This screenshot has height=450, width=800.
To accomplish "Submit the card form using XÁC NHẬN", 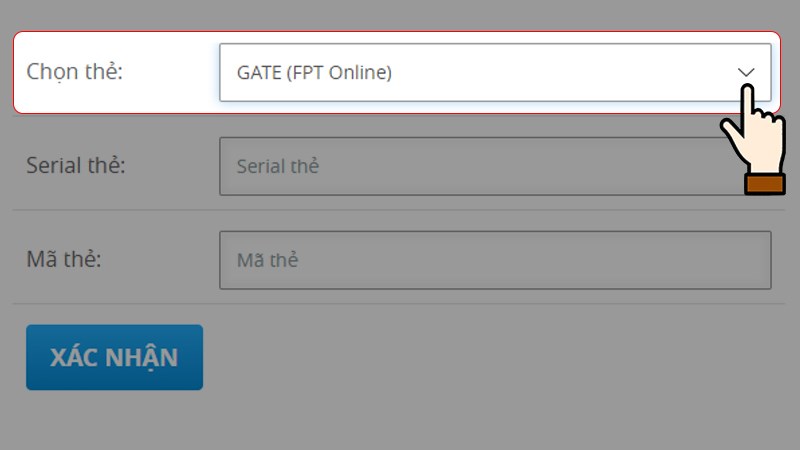I will pyautogui.click(x=114, y=357).
